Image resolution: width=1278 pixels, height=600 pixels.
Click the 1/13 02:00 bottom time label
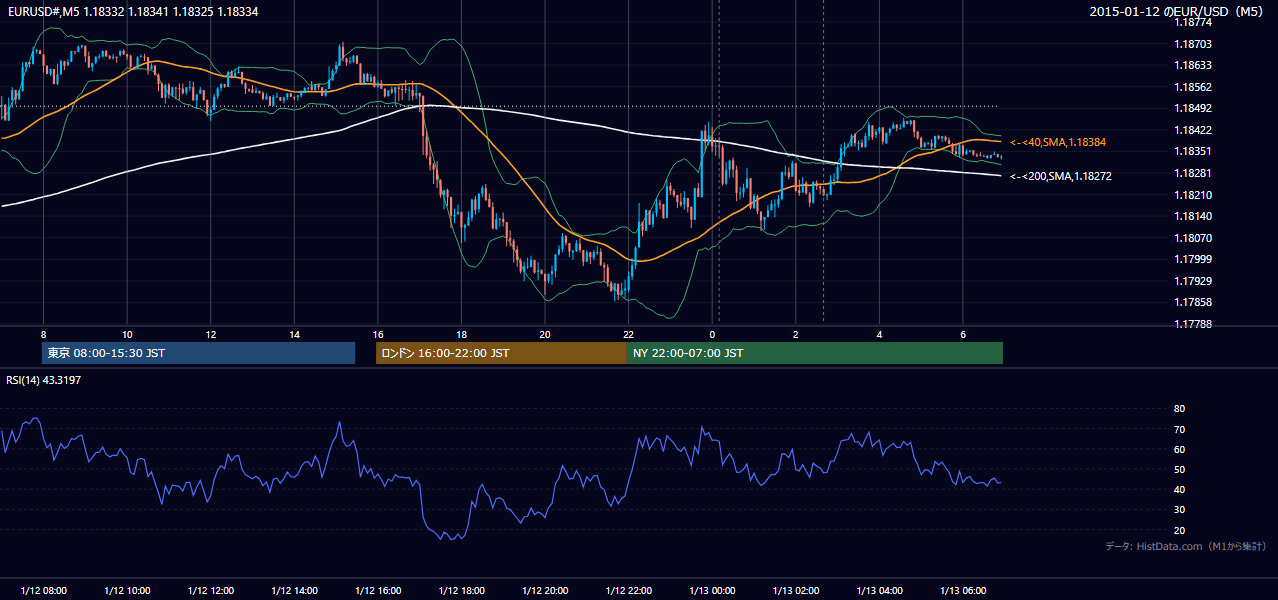795,590
